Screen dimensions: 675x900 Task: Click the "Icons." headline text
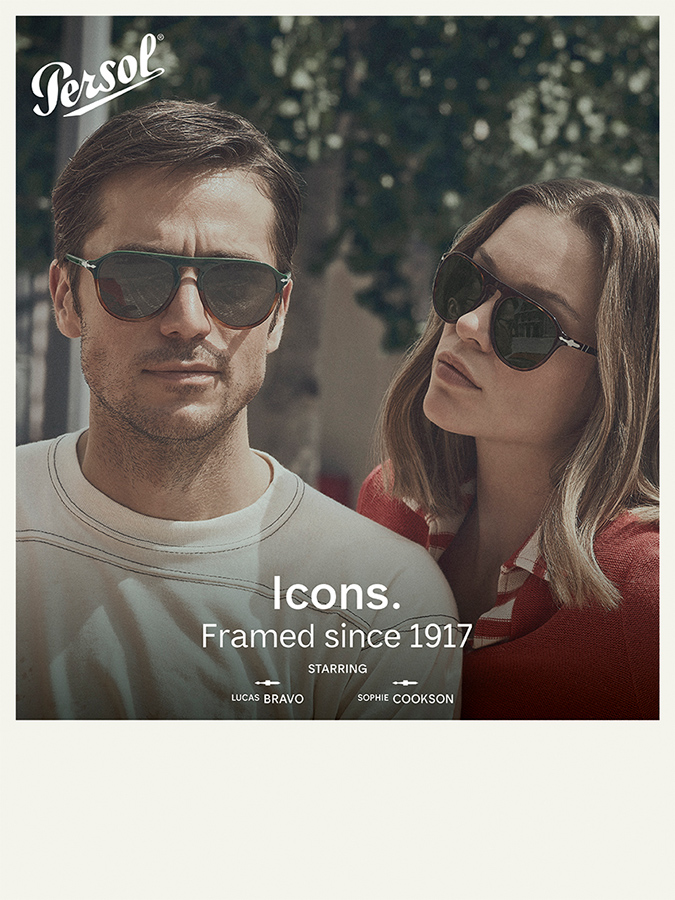pos(336,593)
